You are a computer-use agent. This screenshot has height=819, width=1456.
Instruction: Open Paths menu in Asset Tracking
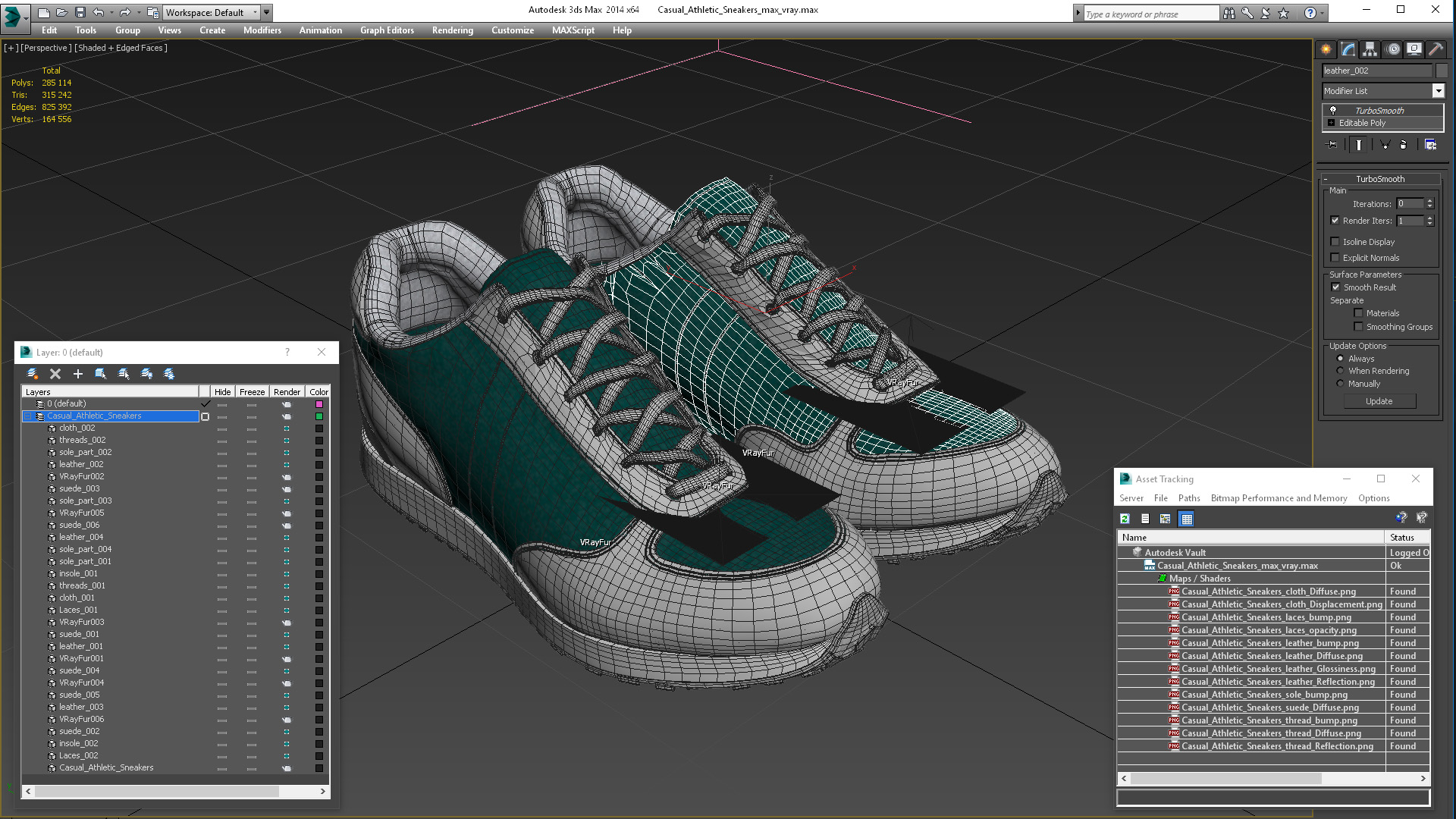[x=1188, y=498]
